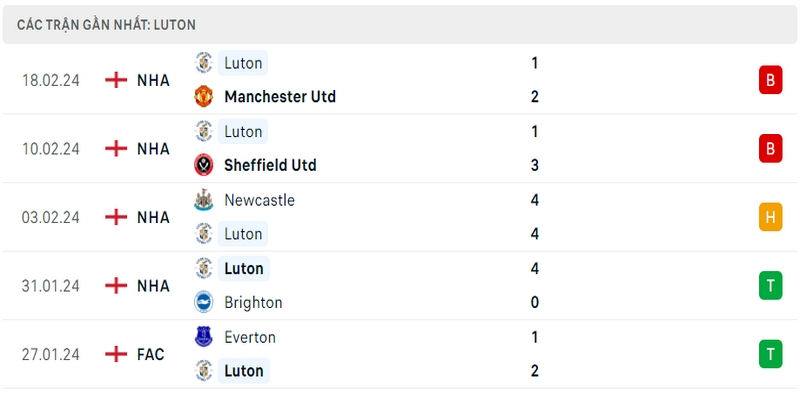
Task: Click orange H badge for Newcastle draw
Action: click(770, 217)
